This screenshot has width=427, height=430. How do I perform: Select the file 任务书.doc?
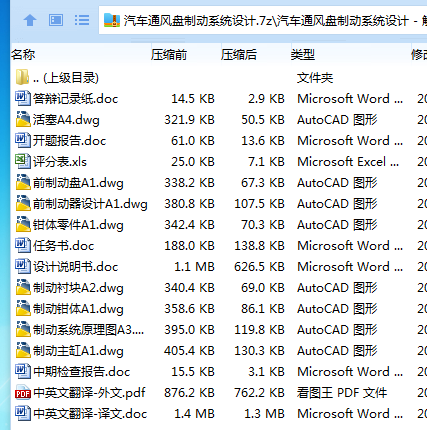(x=63, y=246)
